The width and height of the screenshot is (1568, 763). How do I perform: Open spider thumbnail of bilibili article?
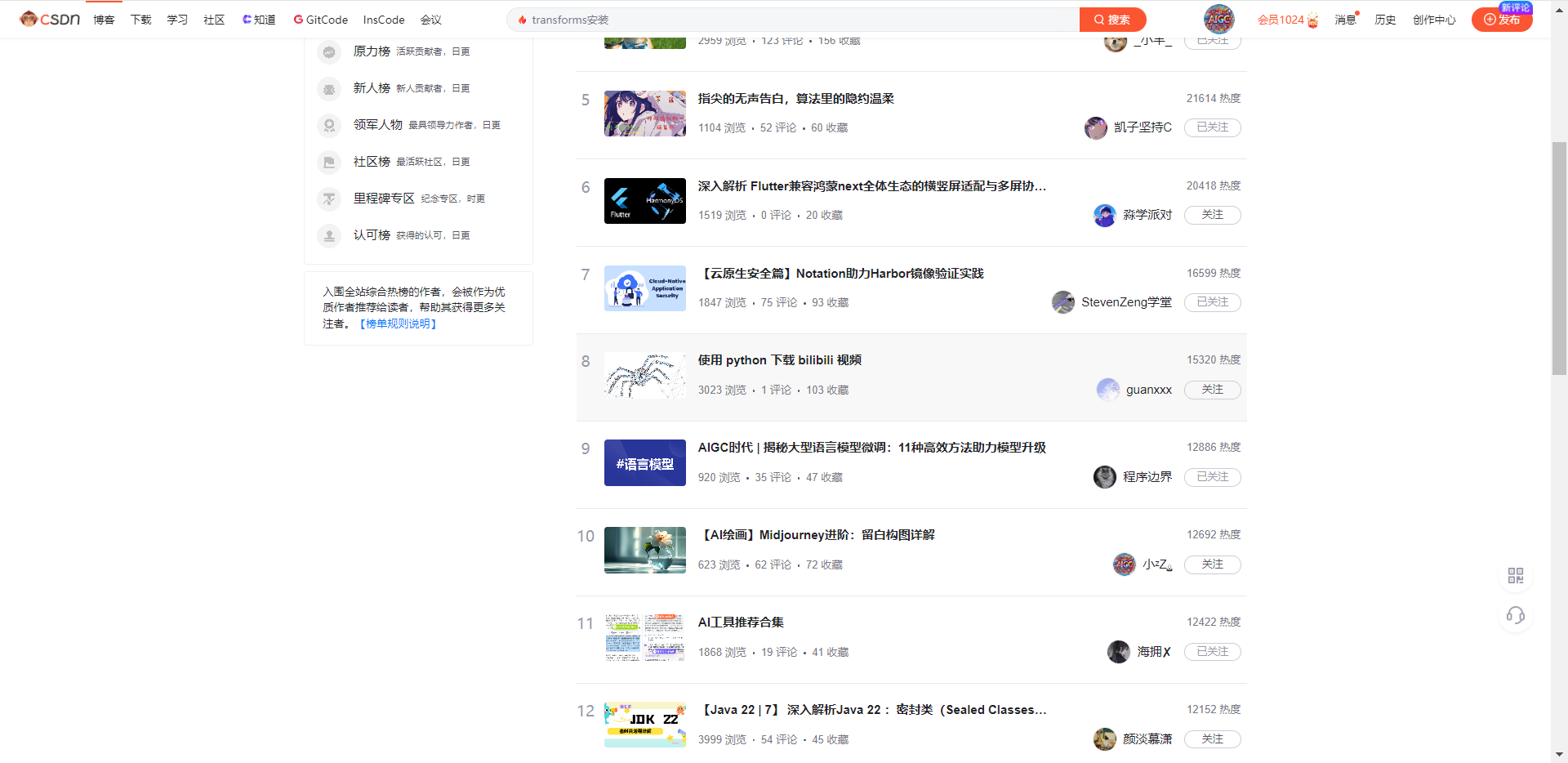645,376
